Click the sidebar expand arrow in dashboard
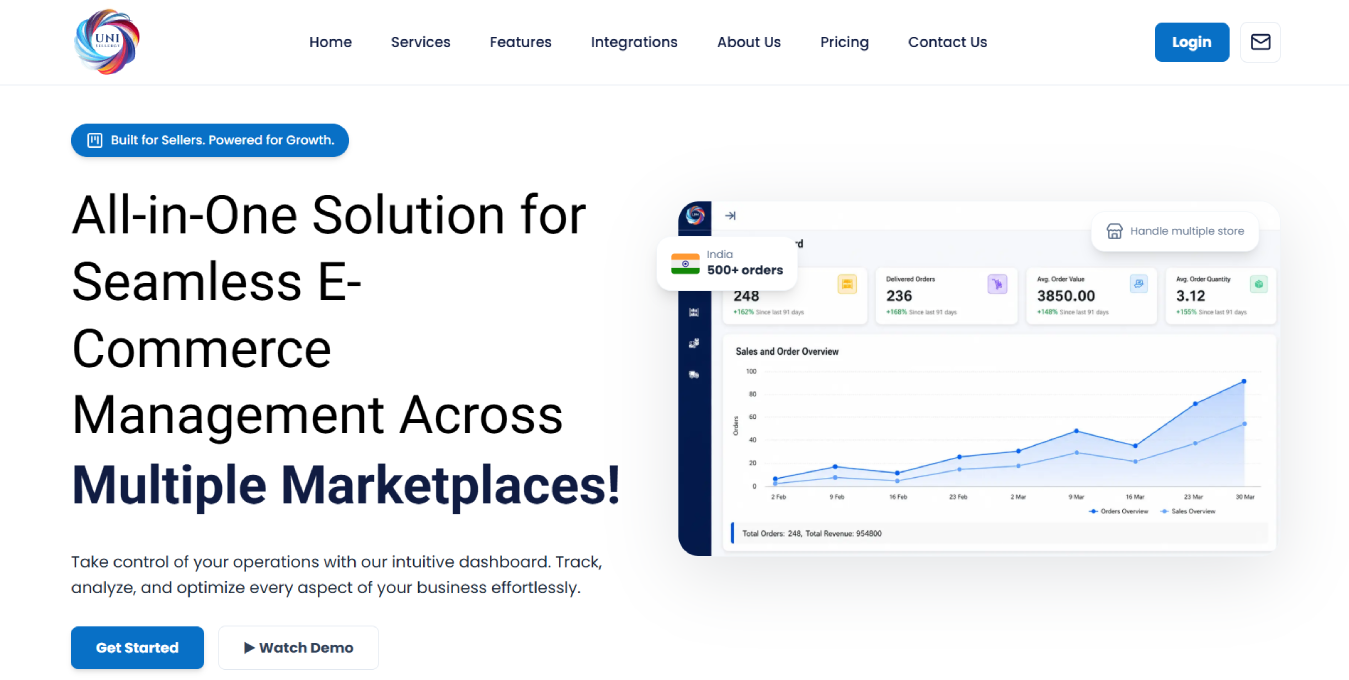The height and width of the screenshot is (680, 1349). [730, 216]
